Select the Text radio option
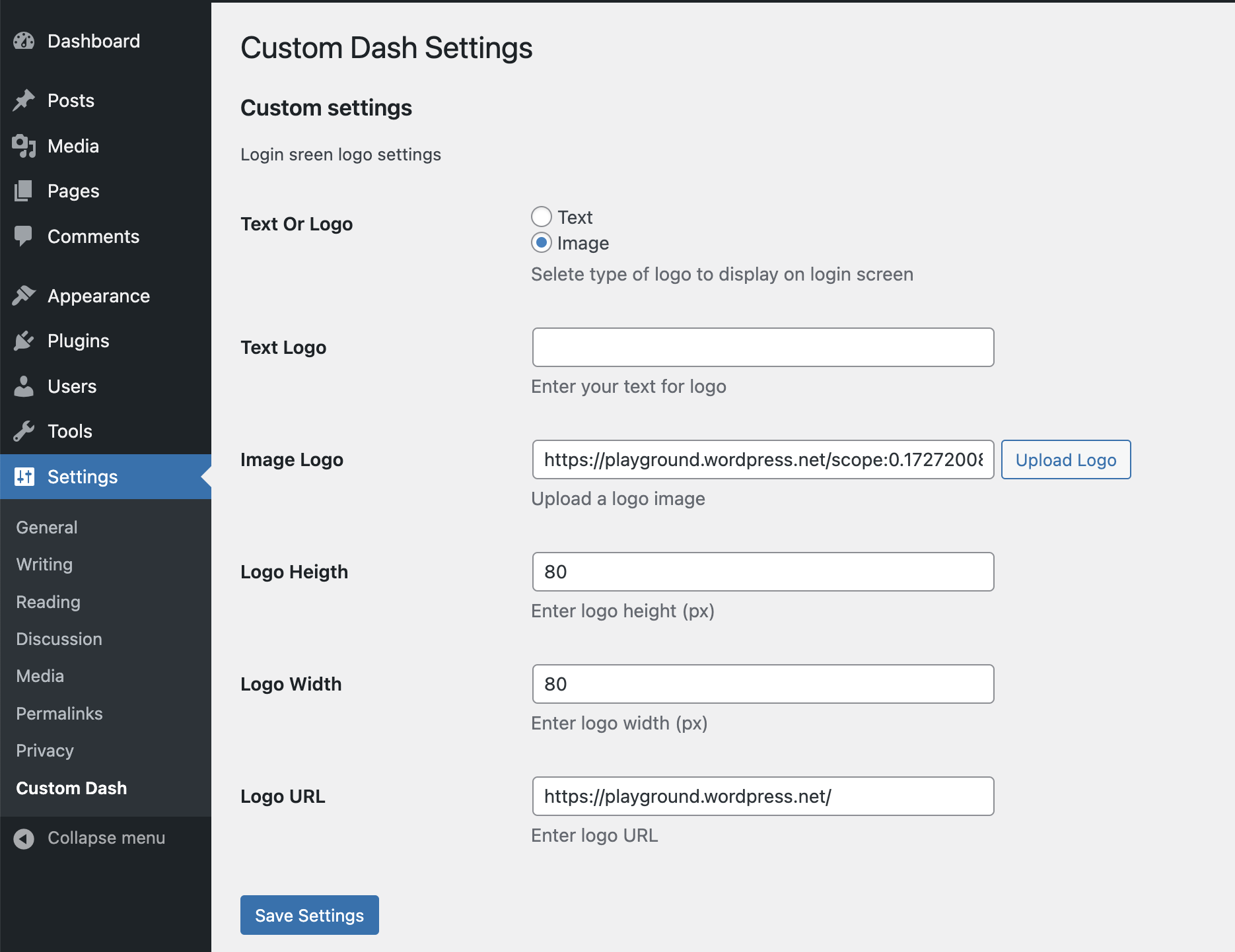Screen dimensions: 1235x952 click(x=542, y=217)
